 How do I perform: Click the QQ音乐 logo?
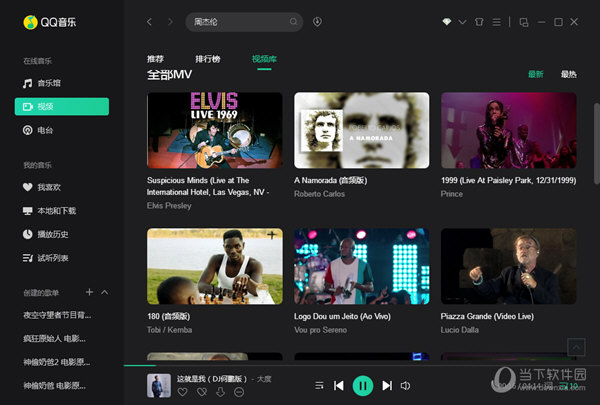[x=50, y=22]
